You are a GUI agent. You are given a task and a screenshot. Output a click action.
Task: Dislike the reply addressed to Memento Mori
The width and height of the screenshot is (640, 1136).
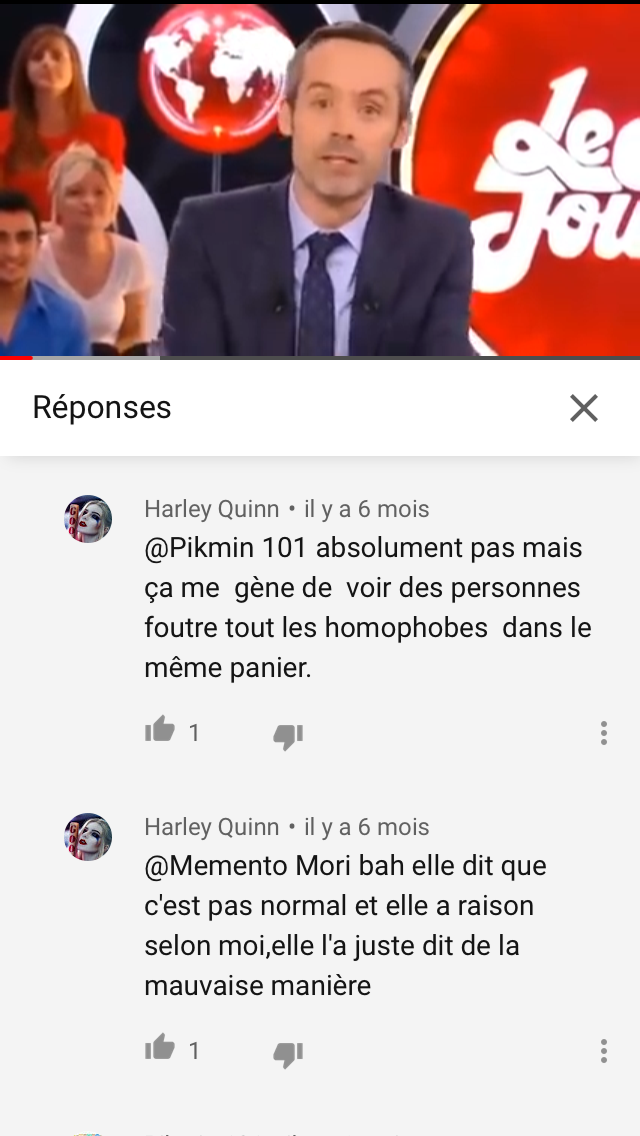click(288, 1053)
